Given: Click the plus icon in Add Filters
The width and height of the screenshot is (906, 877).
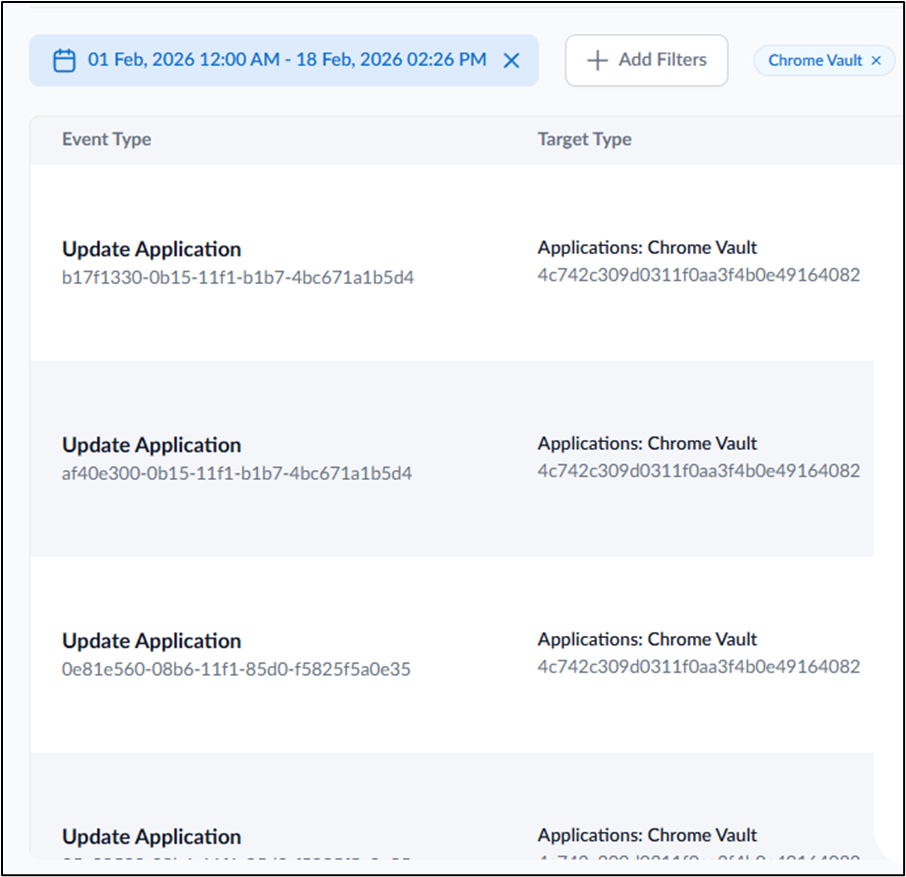Looking at the screenshot, I should pos(597,61).
